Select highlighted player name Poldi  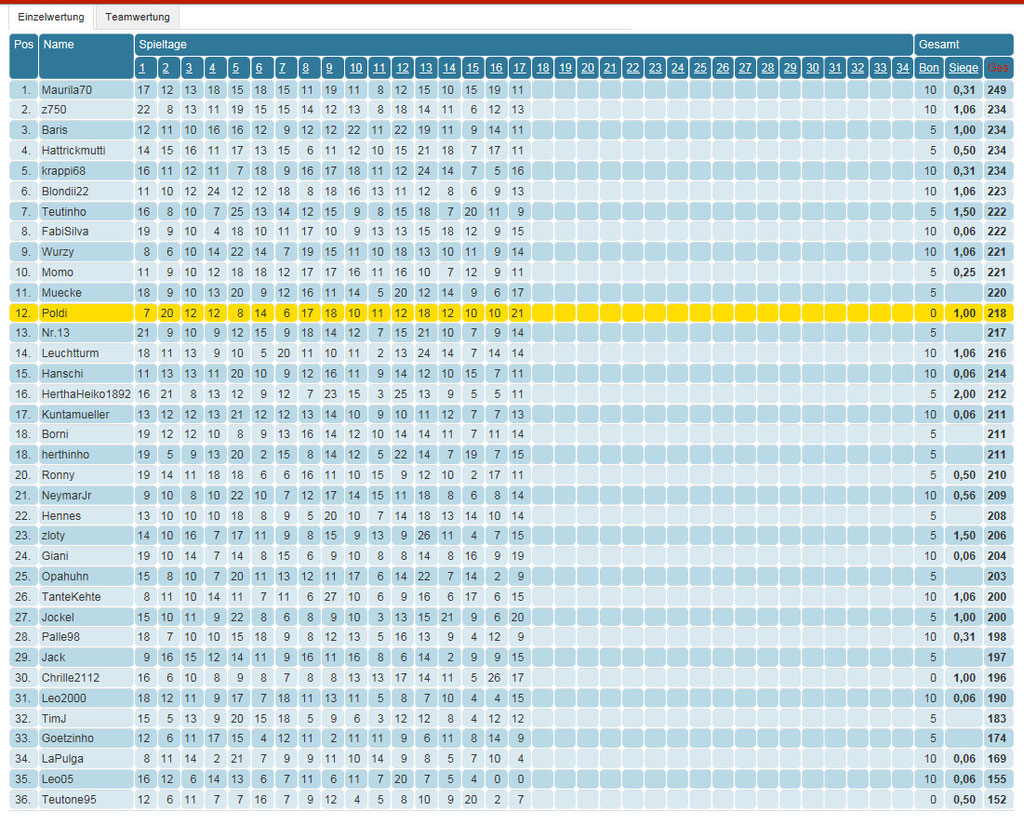click(x=54, y=313)
